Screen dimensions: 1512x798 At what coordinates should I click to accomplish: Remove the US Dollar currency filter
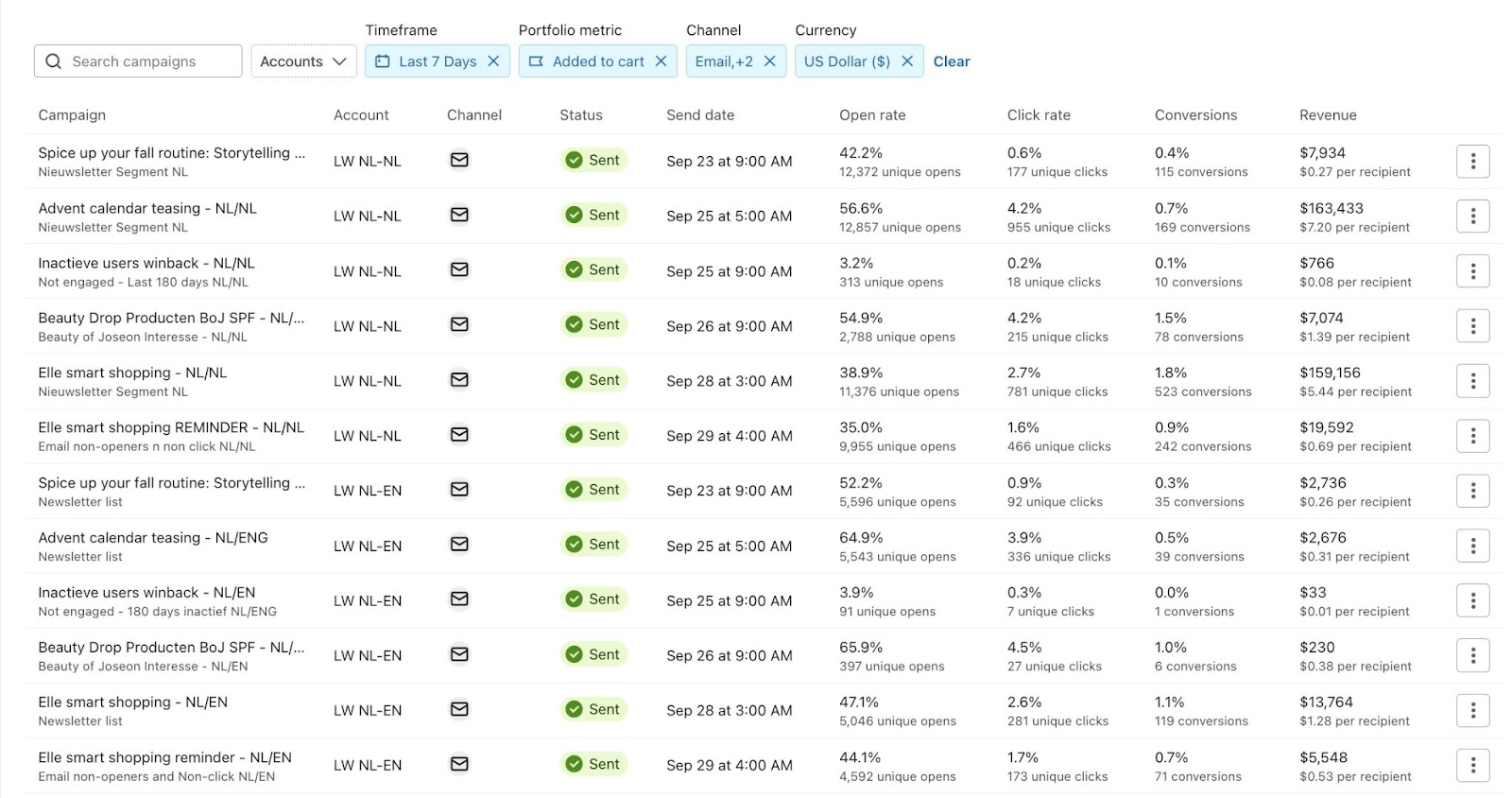point(907,61)
